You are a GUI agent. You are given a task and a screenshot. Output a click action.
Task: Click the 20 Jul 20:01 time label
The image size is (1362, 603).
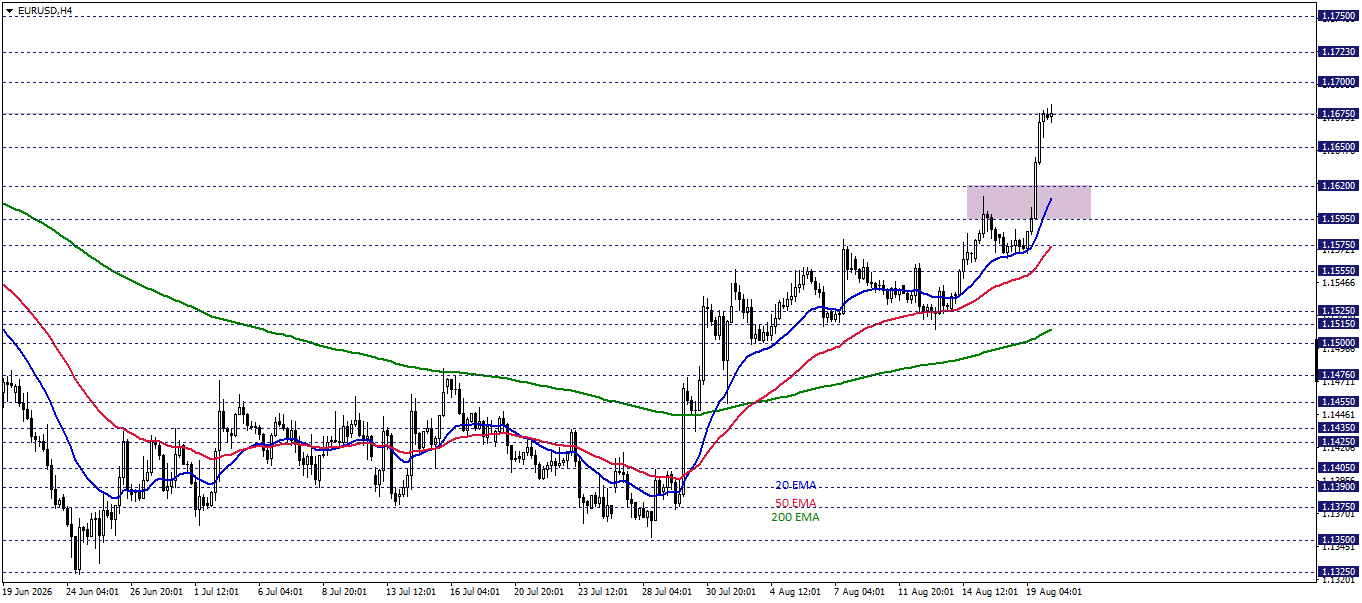click(541, 592)
